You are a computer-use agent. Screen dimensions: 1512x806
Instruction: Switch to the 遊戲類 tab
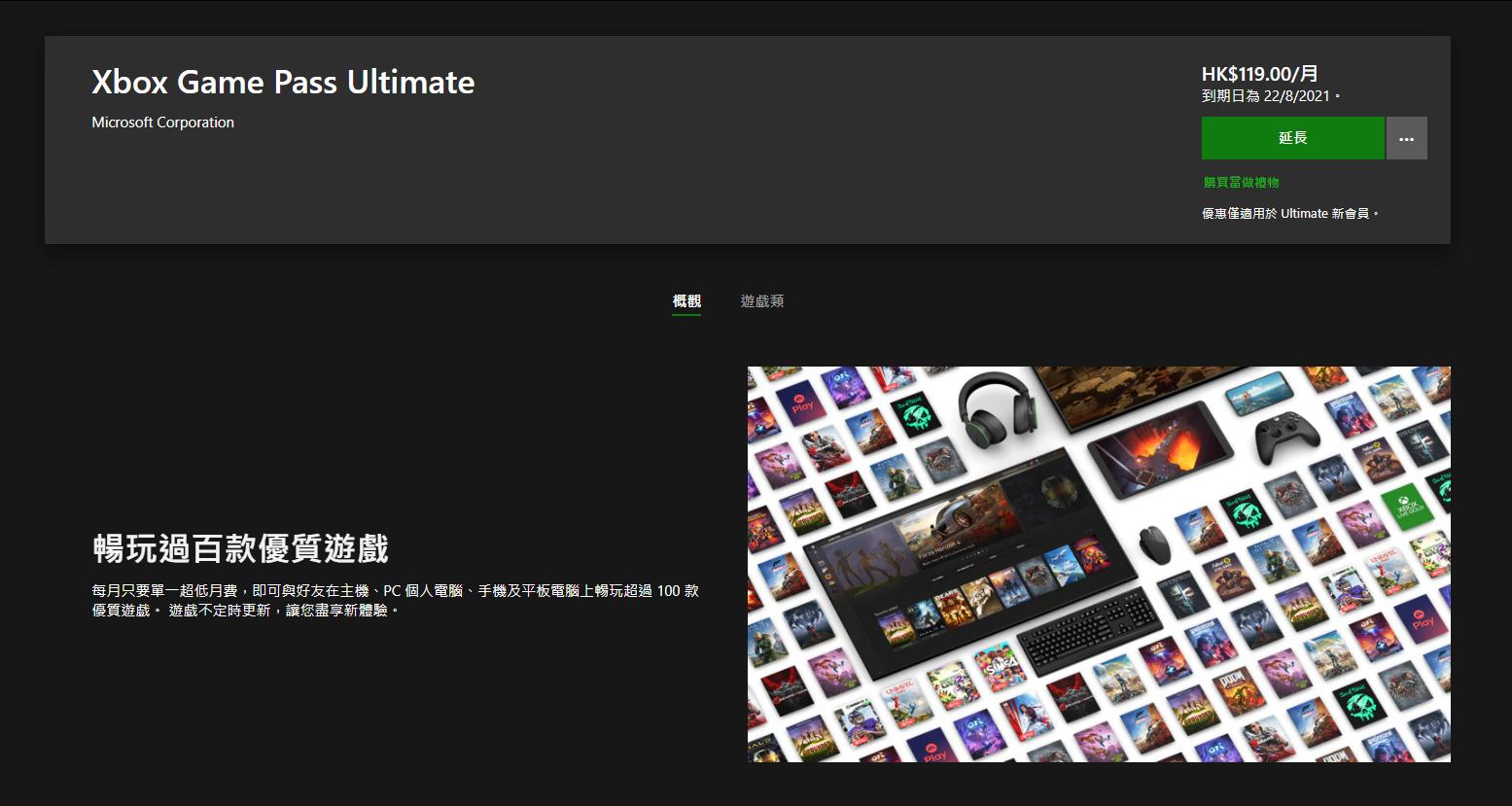[x=761, y=301]
